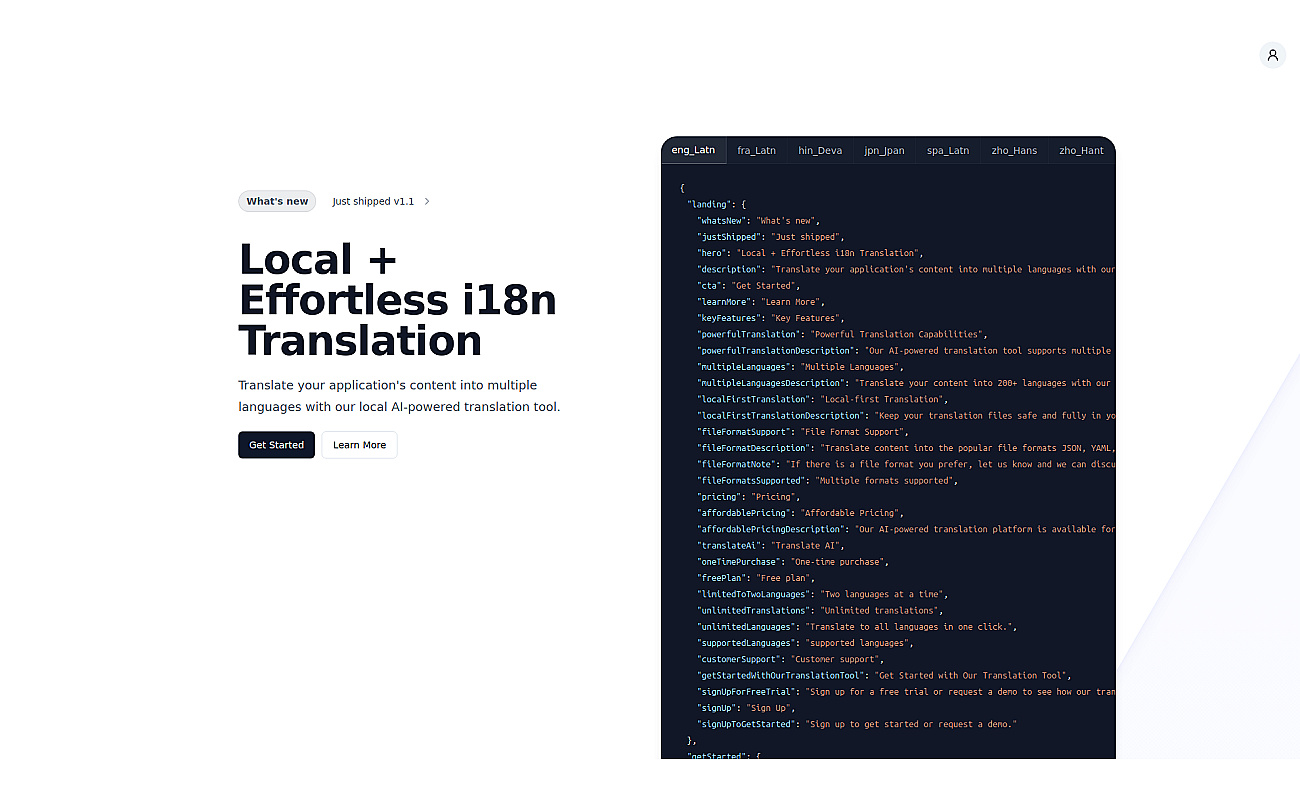Image resolution: width=1300 pixels, height=788 pixels.
Task: Click the "powerfulTranslationDescription" JSON line
Action: click(906, 351)
